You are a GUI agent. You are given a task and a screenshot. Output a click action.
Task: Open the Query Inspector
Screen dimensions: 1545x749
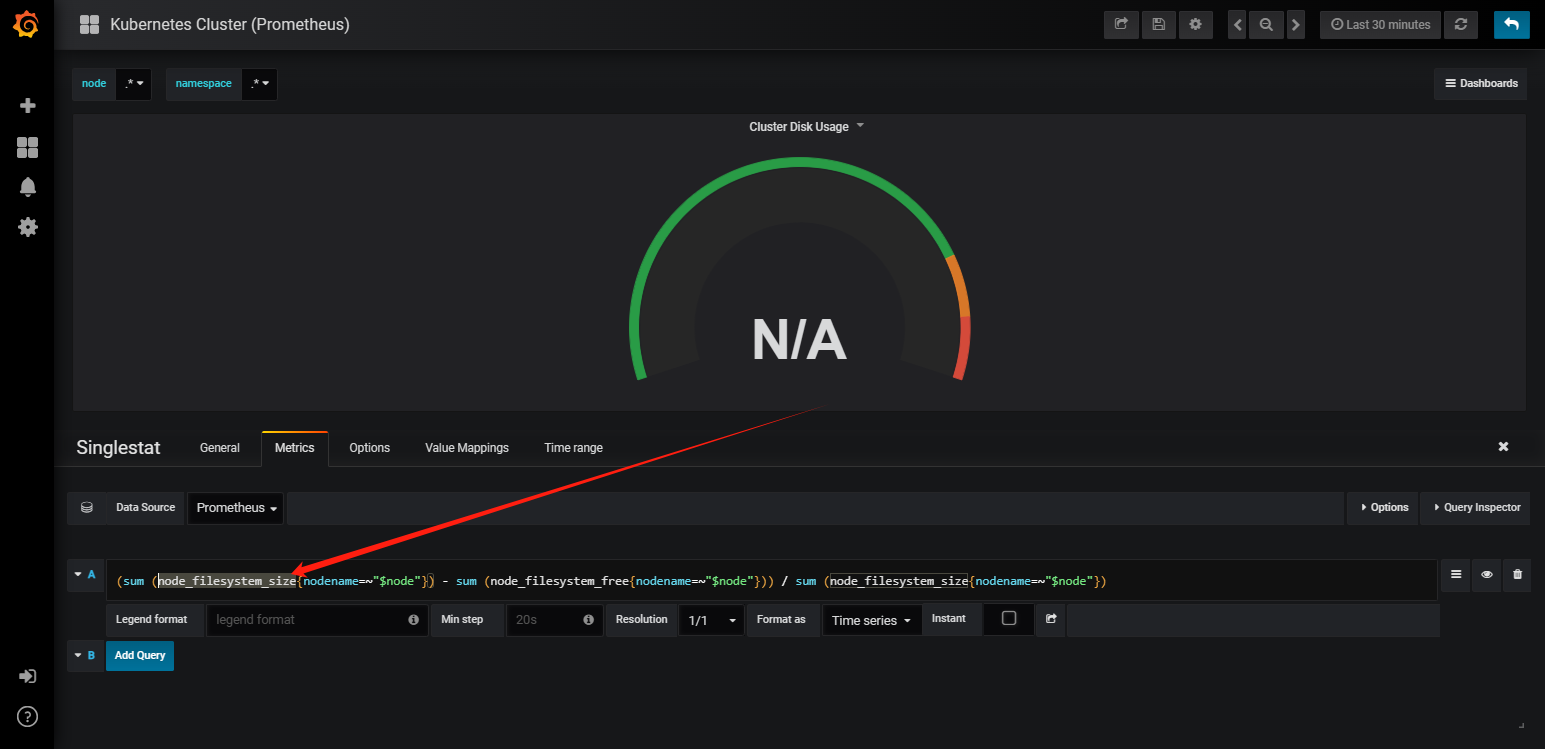click(x=1476, y=508)
